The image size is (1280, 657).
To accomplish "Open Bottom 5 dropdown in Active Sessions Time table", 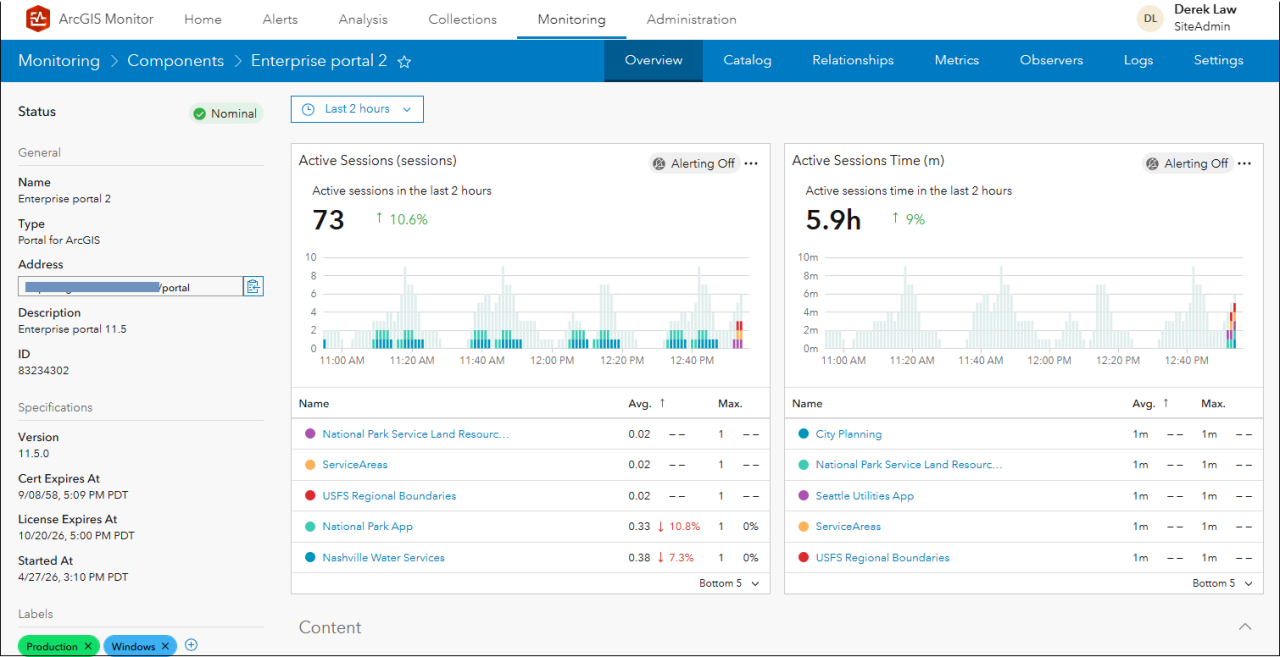I will (1222, 583).
